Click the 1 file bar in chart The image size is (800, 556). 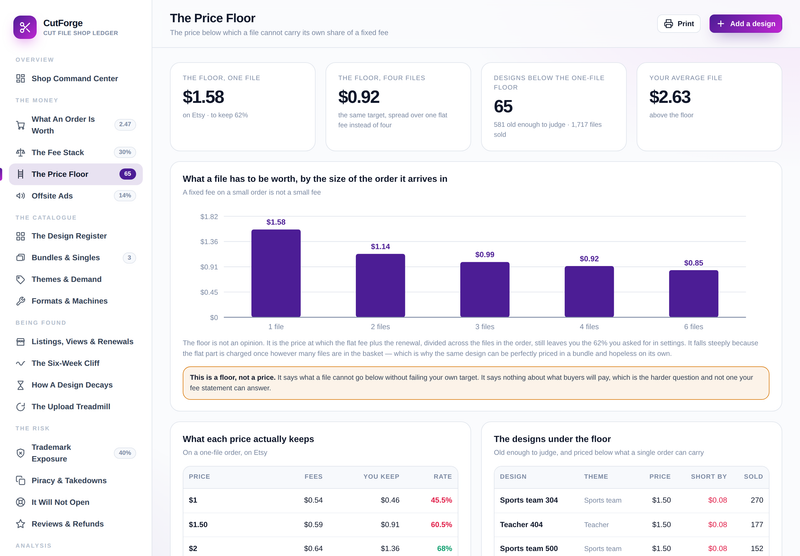click(x=276, y=273)
